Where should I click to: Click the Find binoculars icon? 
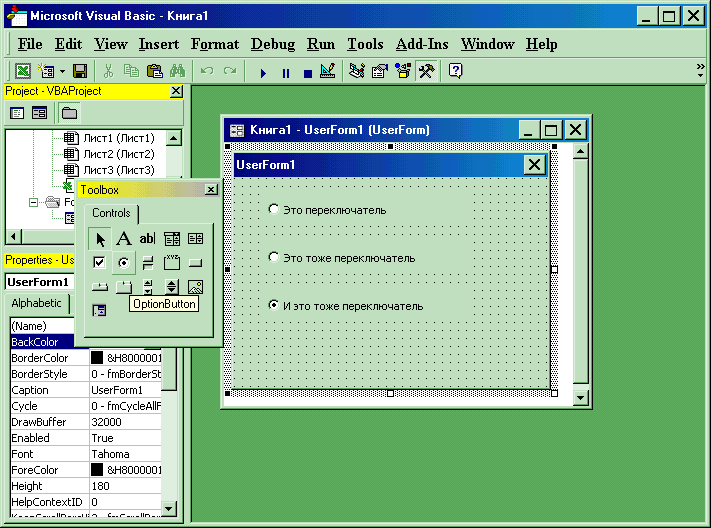click(x=177, y=71)
